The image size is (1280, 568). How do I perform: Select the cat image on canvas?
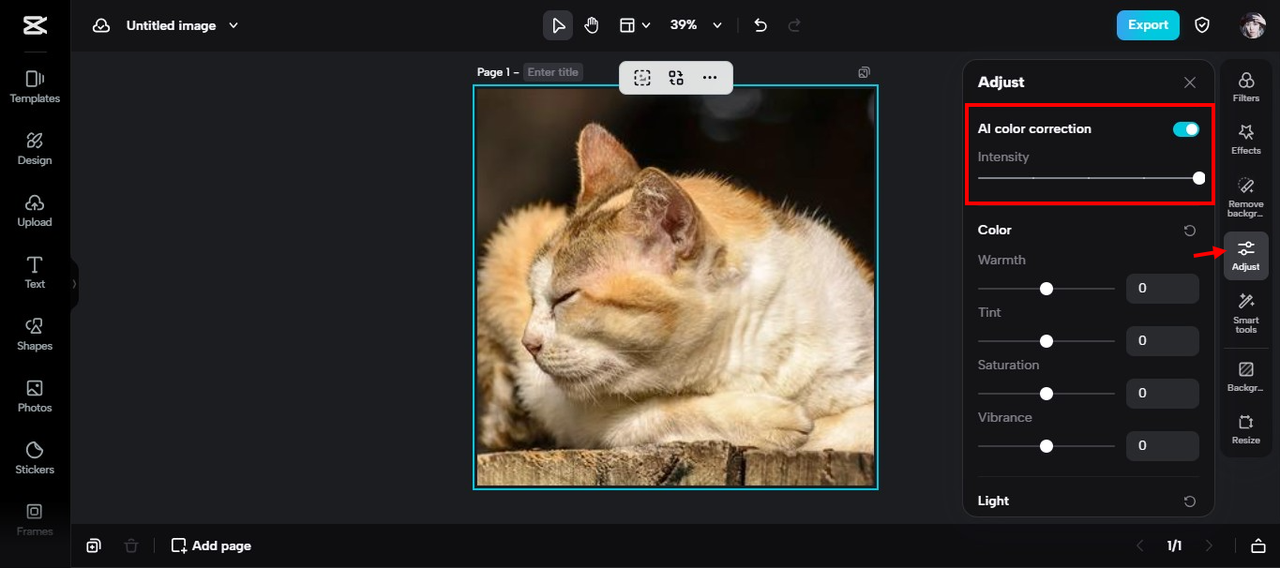pos(675,287)
